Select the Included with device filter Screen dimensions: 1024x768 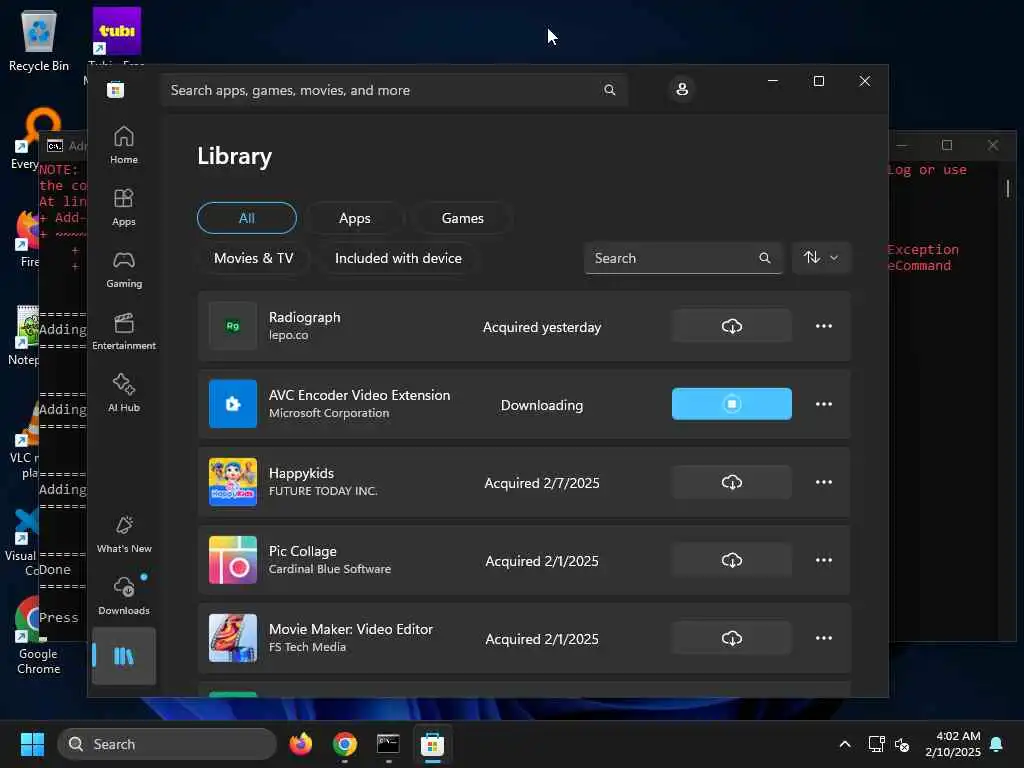point(398,258)
